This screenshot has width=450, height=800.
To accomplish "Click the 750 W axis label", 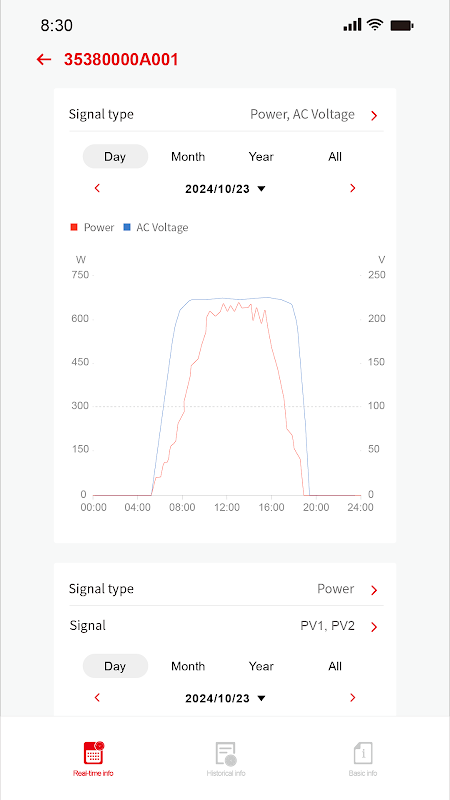I will (x=79, y=275).
